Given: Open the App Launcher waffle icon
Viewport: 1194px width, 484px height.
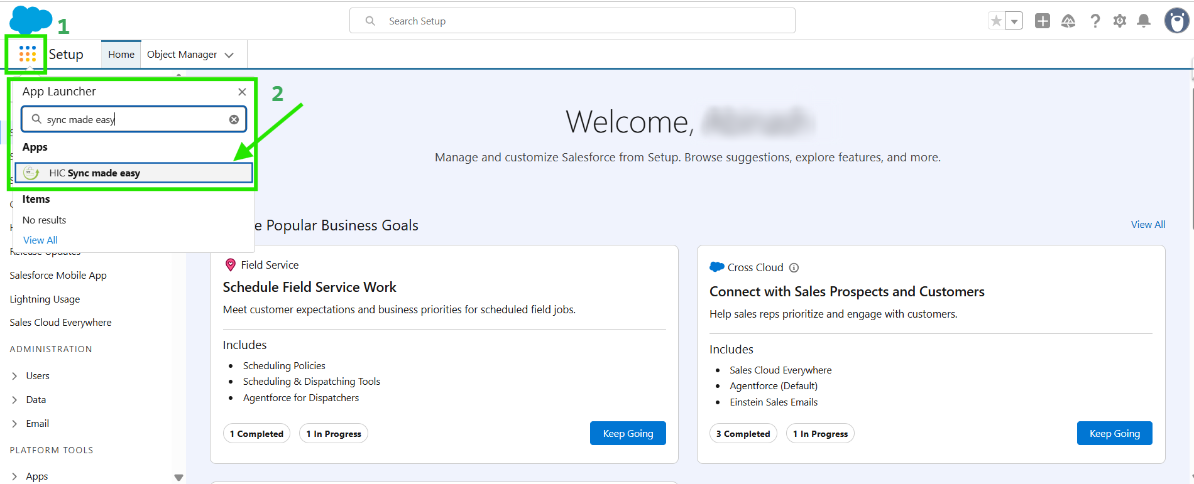Looking at the screenshot, I should (27, 54).
